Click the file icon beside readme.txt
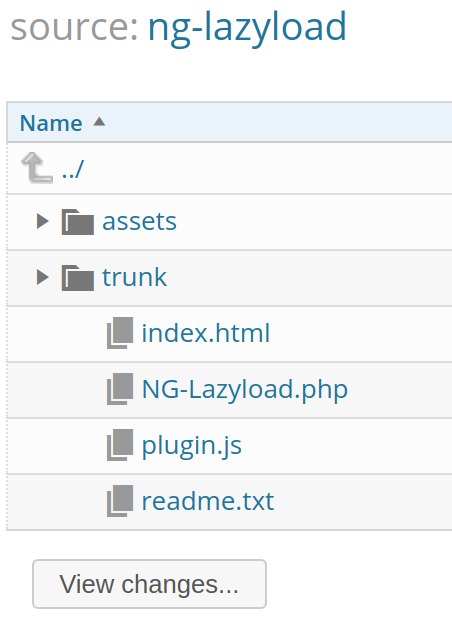 [x=120, y=501]
